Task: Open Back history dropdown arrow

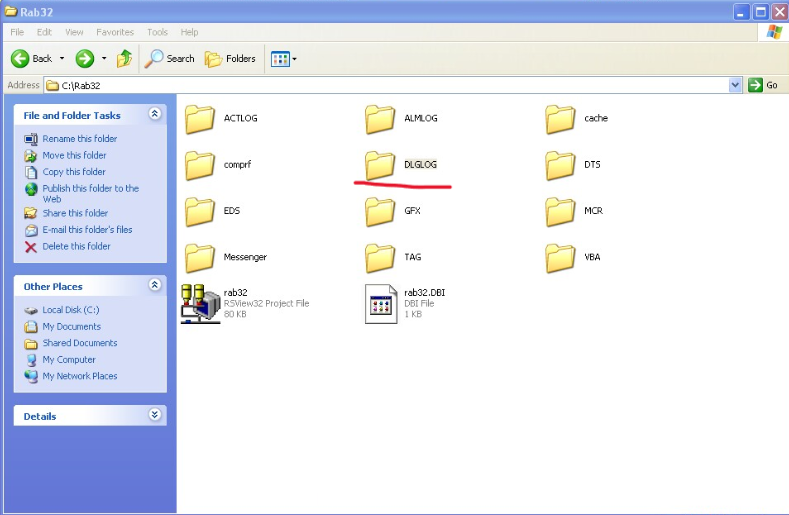Action: (x=62, y=59)
